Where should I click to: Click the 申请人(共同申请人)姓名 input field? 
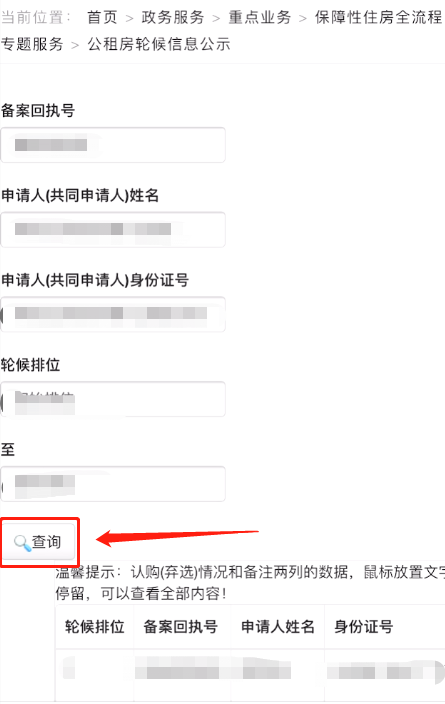[x=113, y=229]
